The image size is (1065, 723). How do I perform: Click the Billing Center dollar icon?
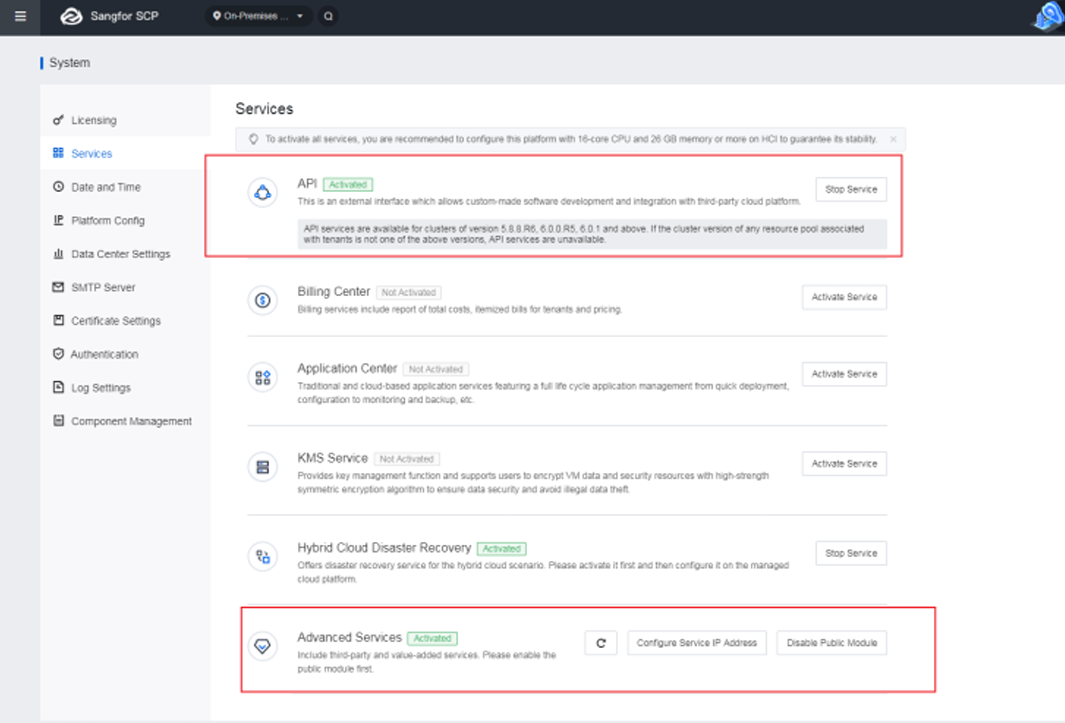pos(262,297)
